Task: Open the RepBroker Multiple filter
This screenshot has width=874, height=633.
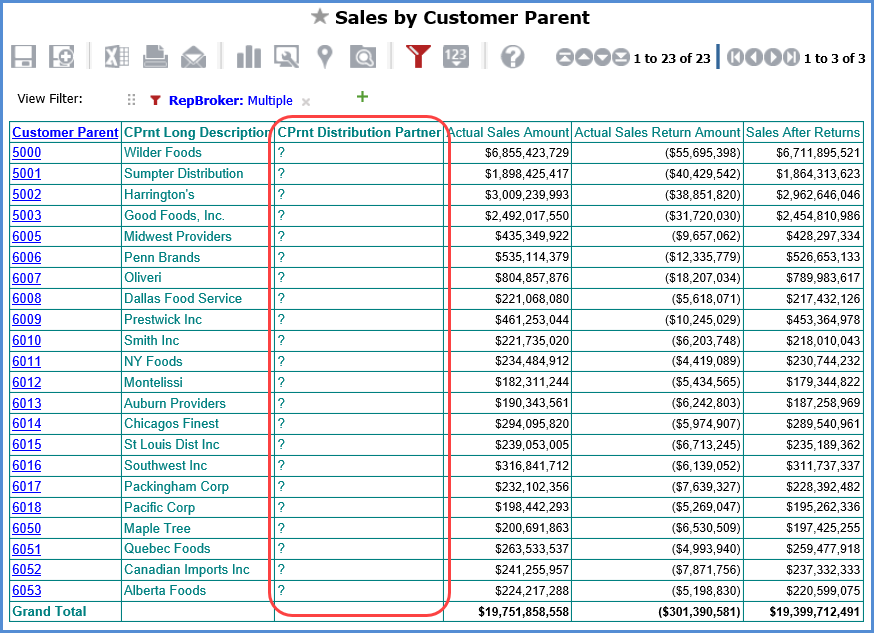Action: click(230, 101)
